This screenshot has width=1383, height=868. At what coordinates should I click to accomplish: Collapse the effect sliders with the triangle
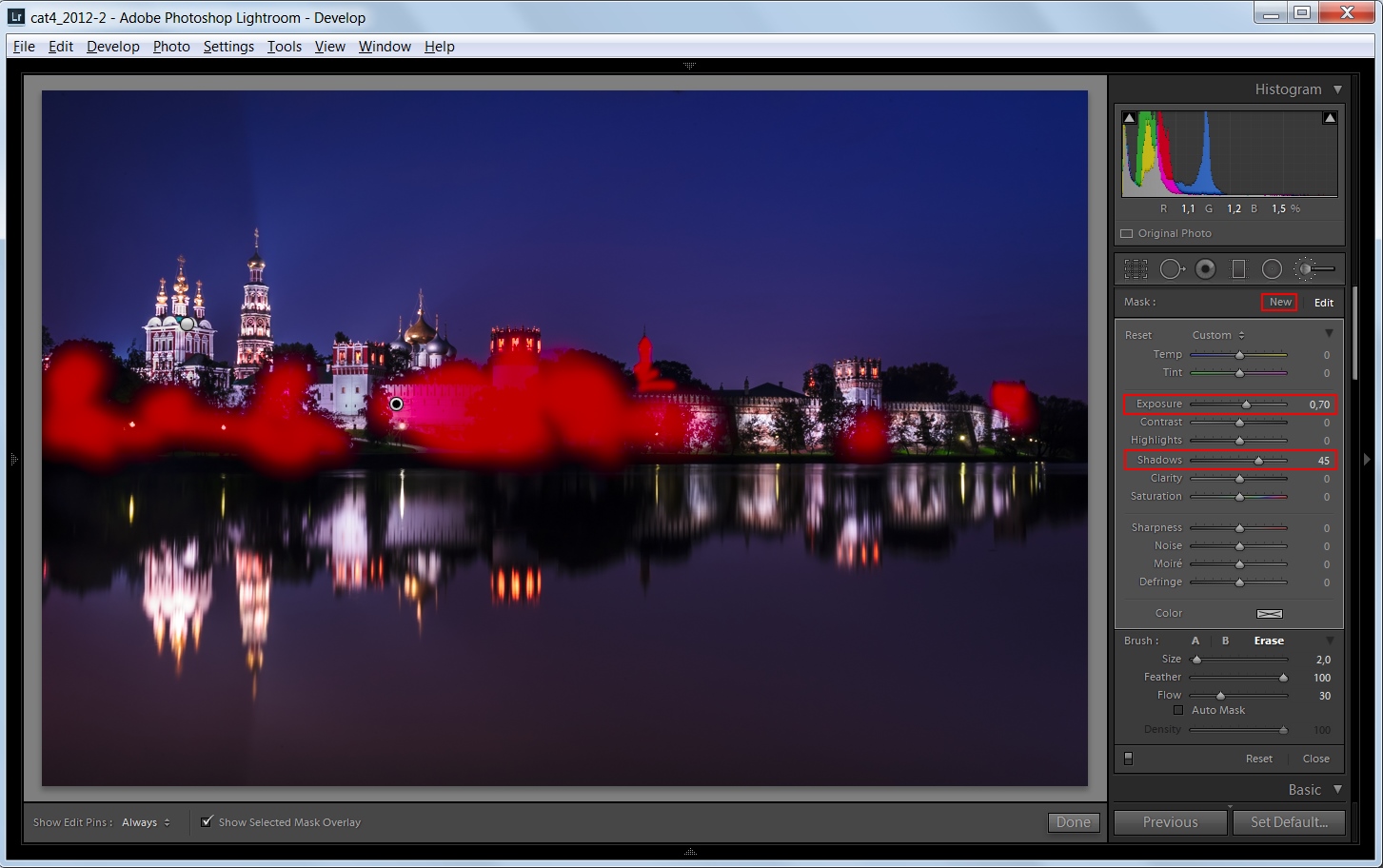[x=1330, y=334]
